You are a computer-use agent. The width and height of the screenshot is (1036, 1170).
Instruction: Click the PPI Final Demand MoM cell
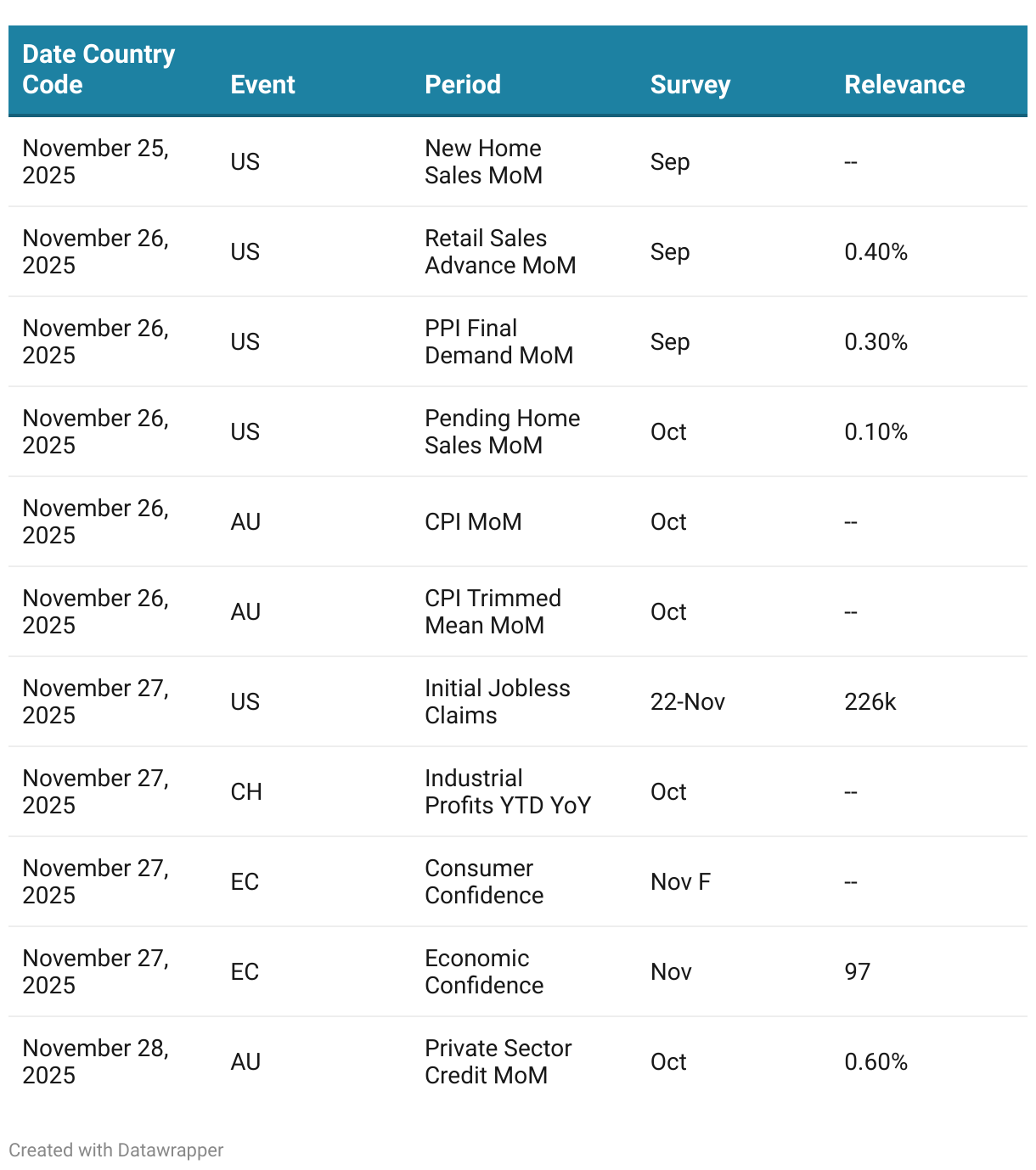[498, 341]
